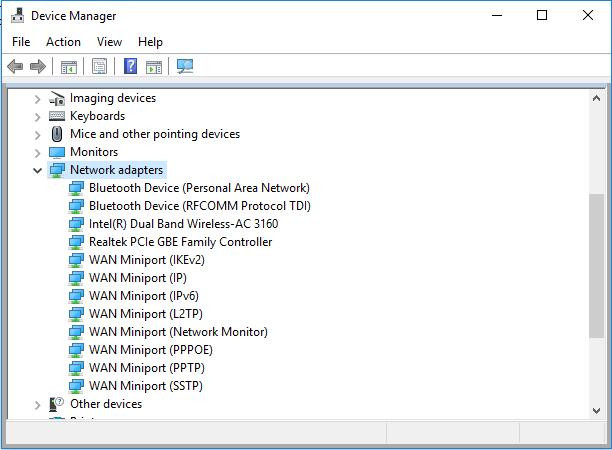Select WAN Miniport (PPPOE) device

pyautogui.click(x=150, y=350)
